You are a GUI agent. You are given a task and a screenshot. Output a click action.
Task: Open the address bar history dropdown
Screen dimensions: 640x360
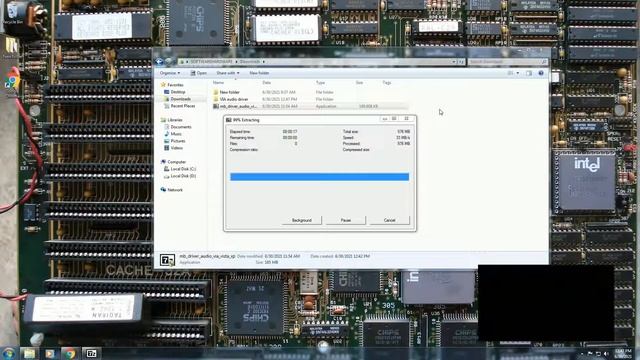coord(453,62)
